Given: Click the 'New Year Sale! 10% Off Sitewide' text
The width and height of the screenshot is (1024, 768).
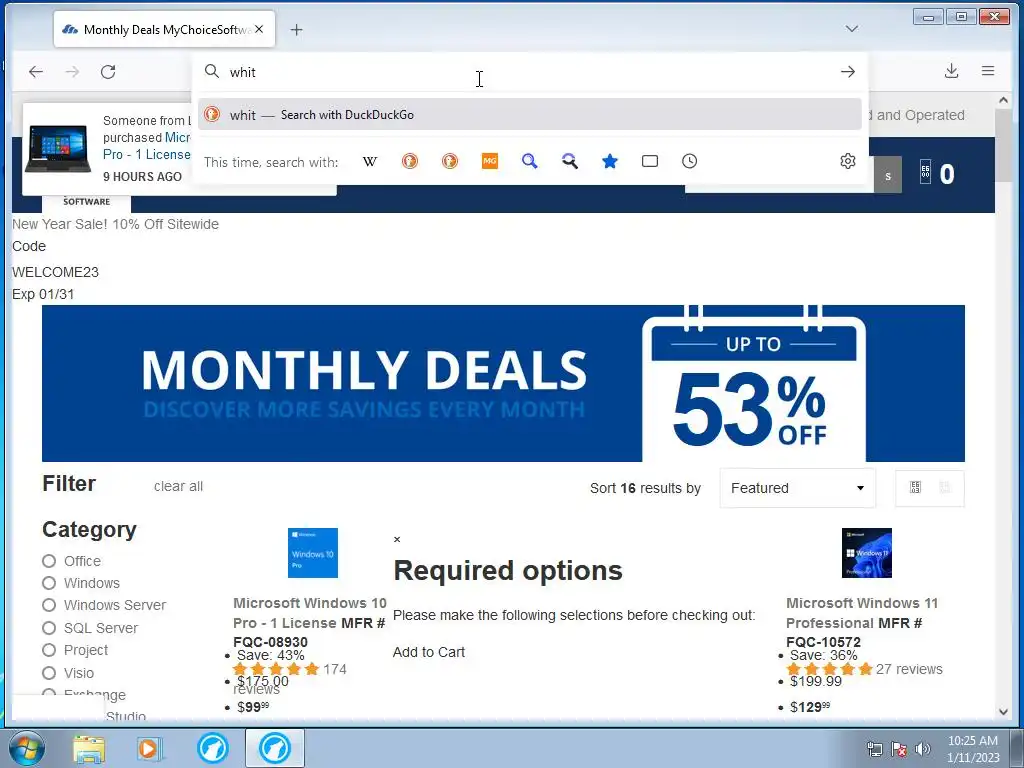Looking at the screenshot, I should [116, 224].
